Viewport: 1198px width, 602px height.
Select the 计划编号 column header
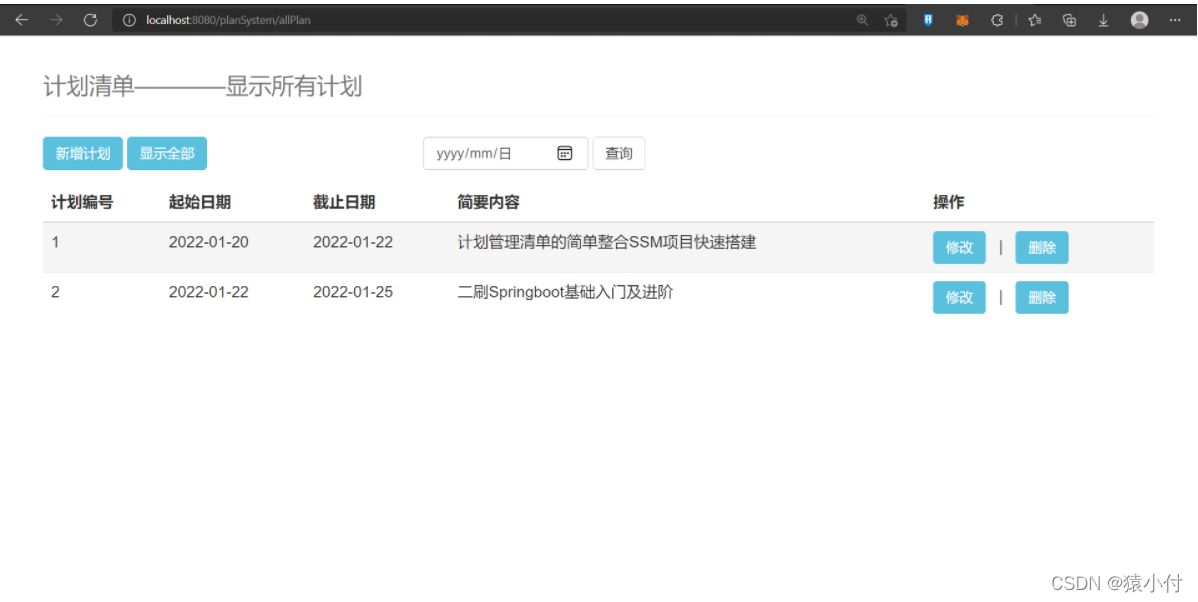click(x=83, y=202)
